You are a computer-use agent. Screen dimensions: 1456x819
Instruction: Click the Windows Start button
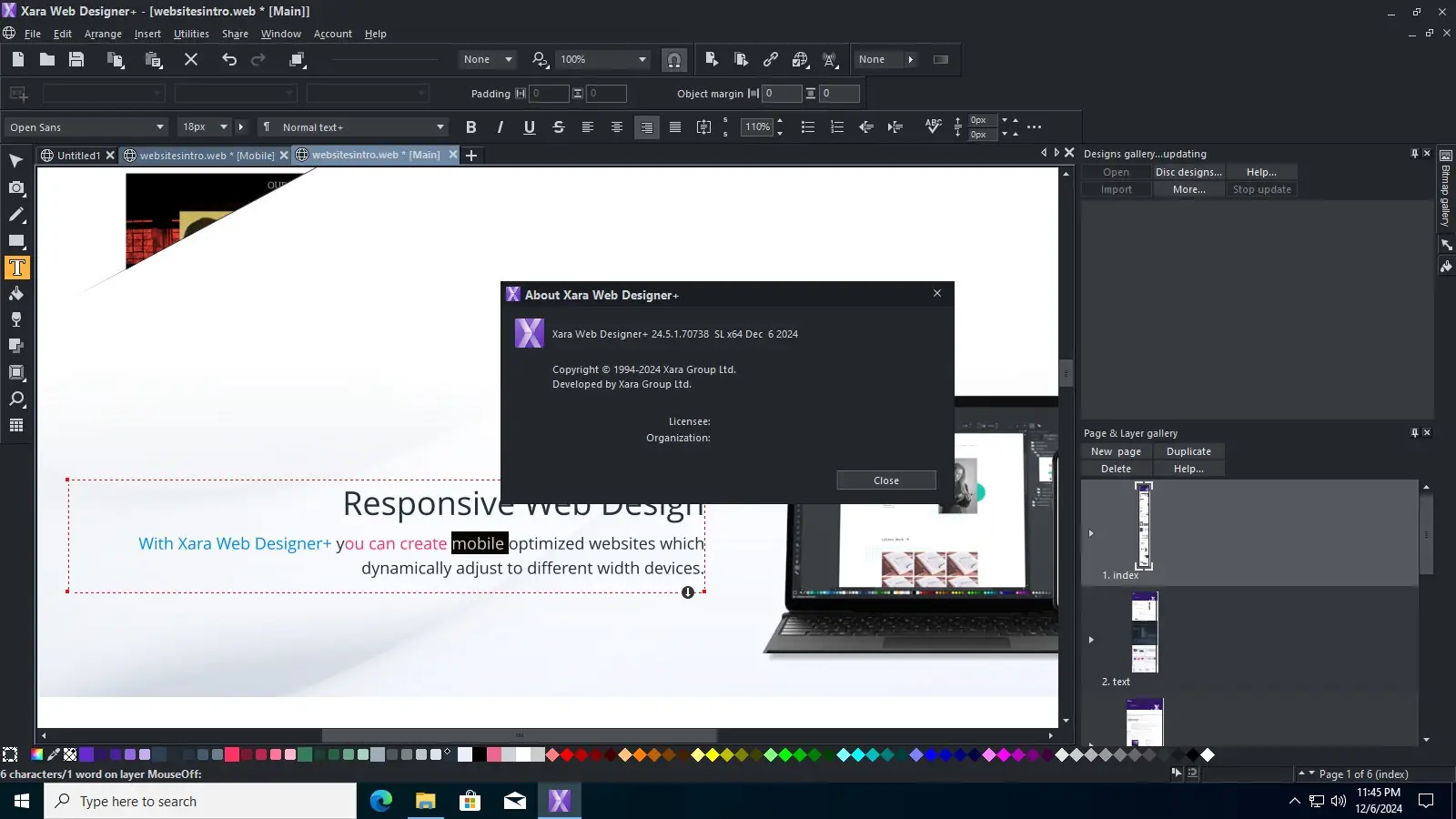(22, 801)
